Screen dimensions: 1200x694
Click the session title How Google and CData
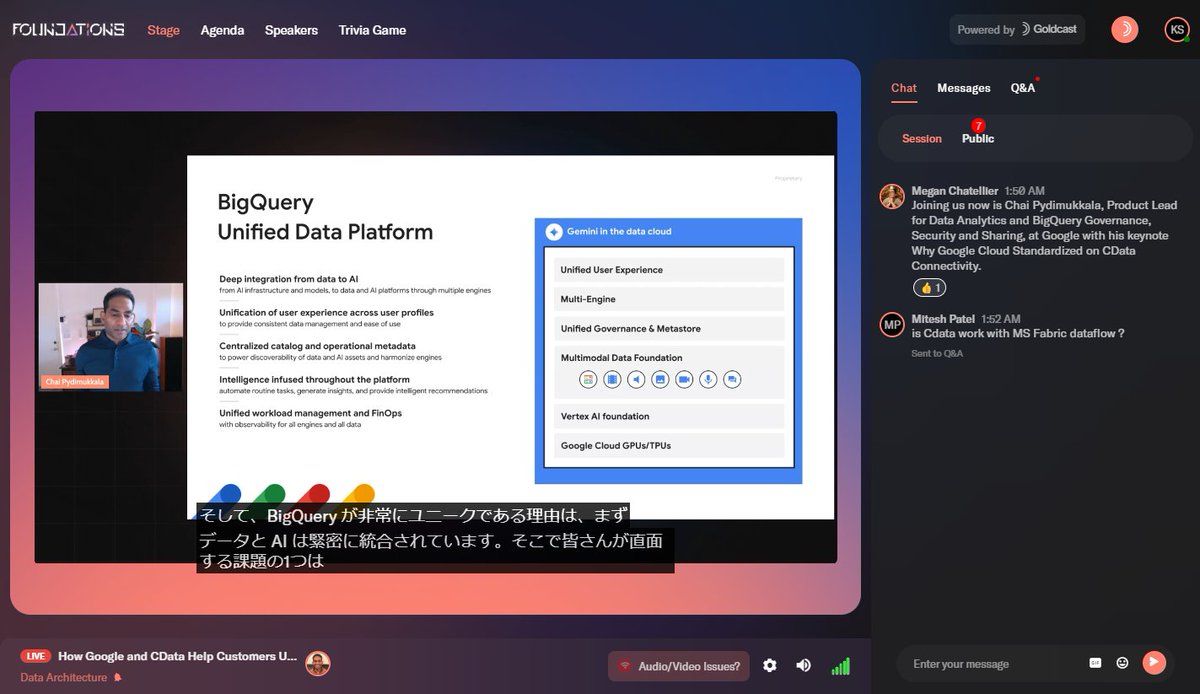point(177,656)
